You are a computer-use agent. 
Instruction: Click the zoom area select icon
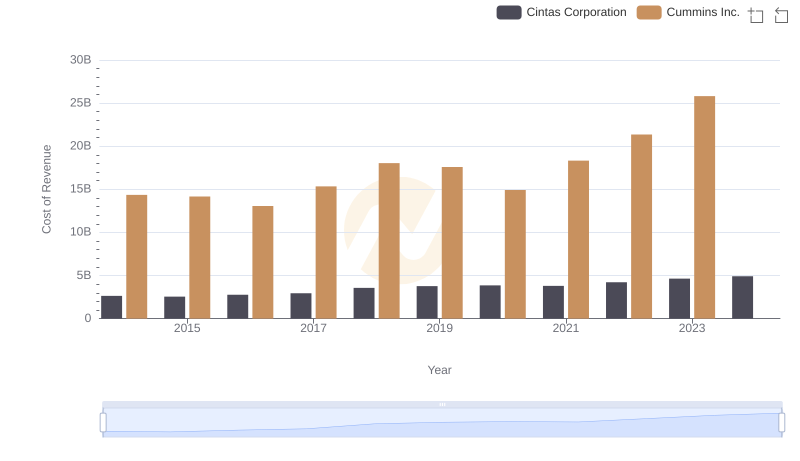point(756,15)
